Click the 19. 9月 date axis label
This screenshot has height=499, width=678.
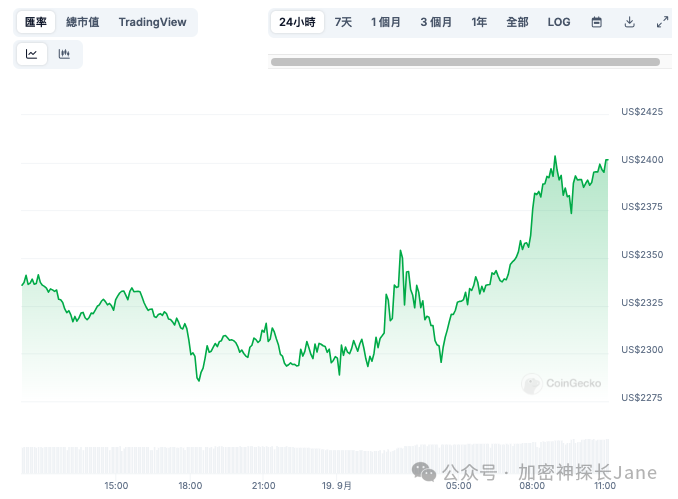coord(336,486)
